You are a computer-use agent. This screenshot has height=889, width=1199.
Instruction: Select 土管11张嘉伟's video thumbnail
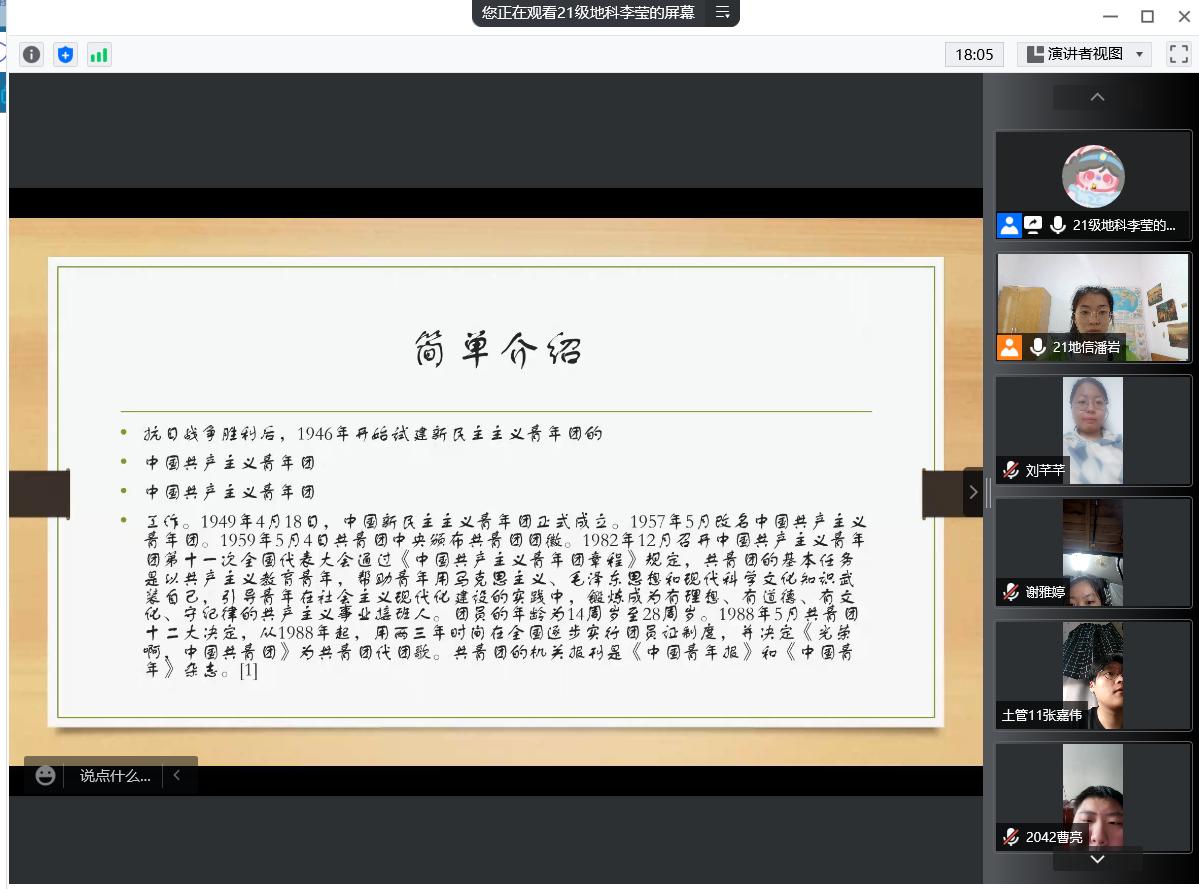click(x=1092, y=675)
